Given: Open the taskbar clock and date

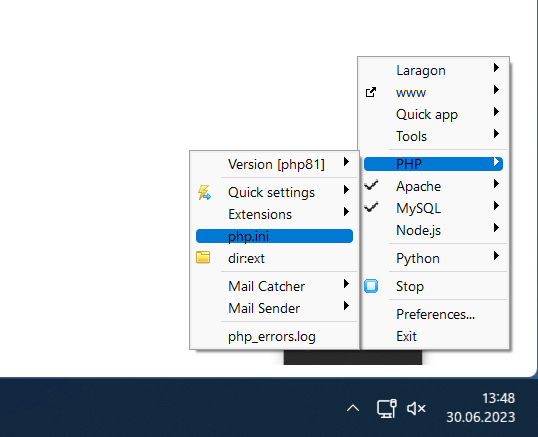Looking at the screenshot, I should (x=481, y=408).
